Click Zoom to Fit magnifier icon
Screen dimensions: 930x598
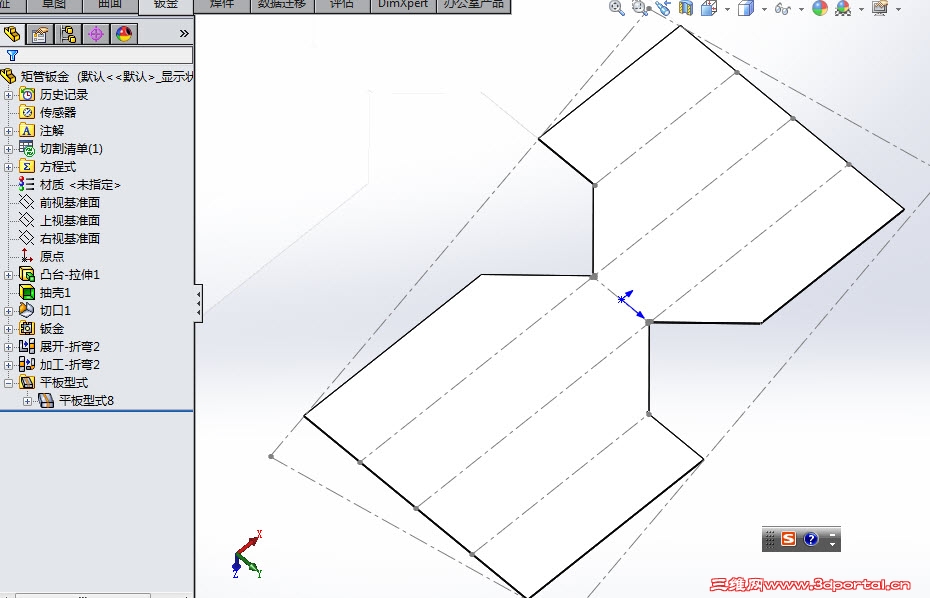pyautogui.click(x=617, y=7)
